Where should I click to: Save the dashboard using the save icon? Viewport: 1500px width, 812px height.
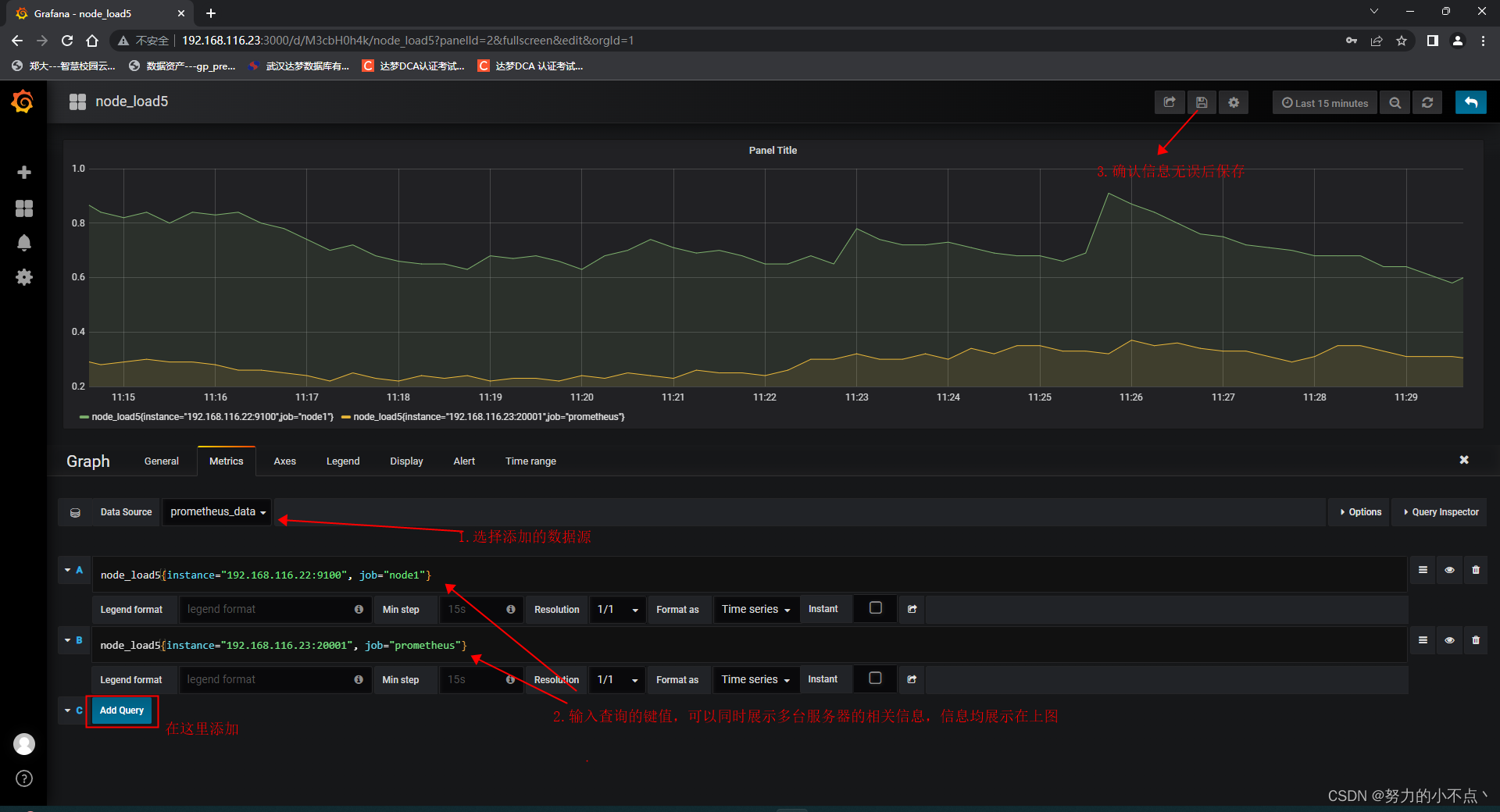pos(1202,102)
